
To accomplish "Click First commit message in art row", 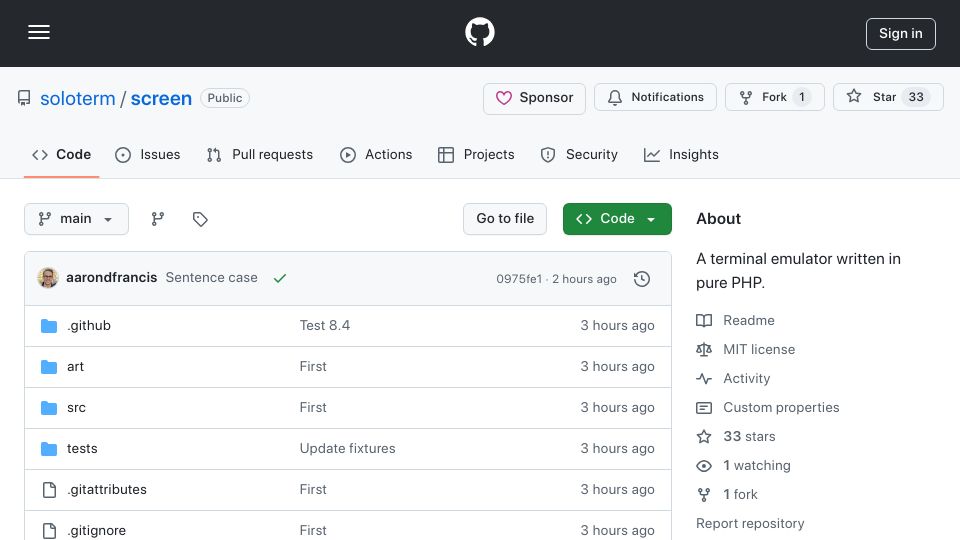I will click(x=313, y=367).
